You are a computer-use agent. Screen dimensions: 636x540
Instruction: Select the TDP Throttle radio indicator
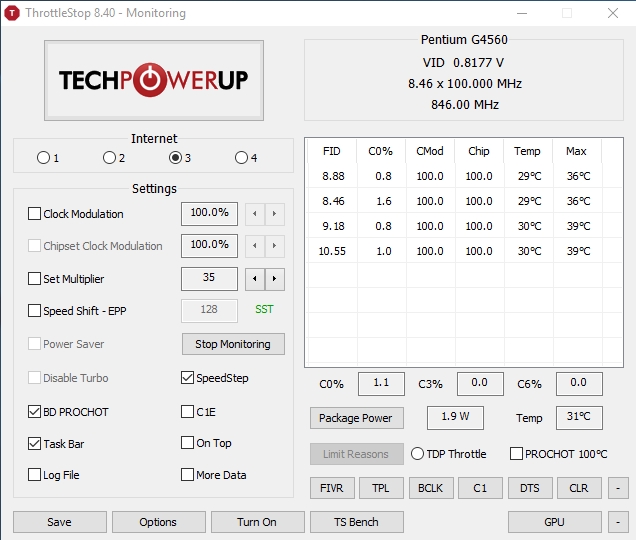(x=417, y=454)
